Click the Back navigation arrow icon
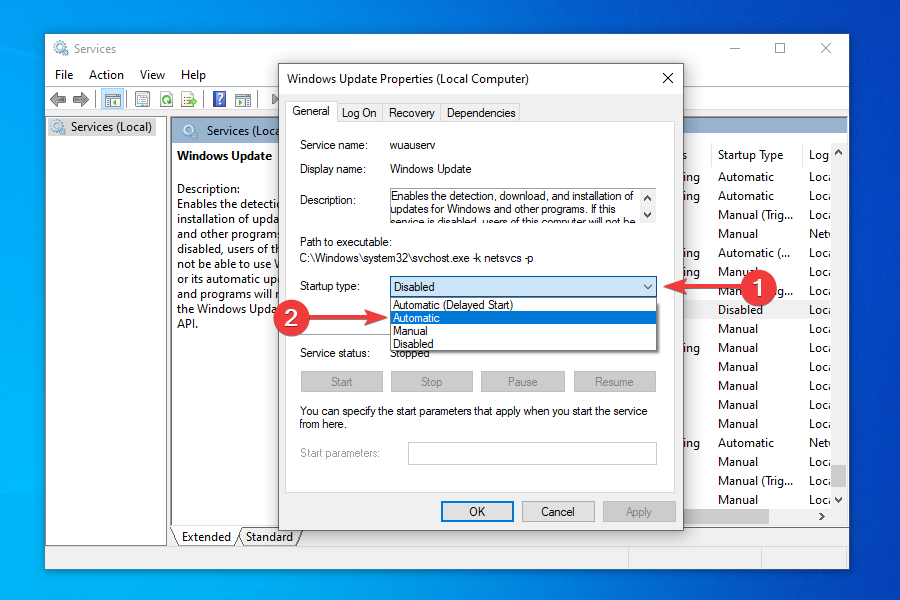900x600 pixels. point(57,99)
